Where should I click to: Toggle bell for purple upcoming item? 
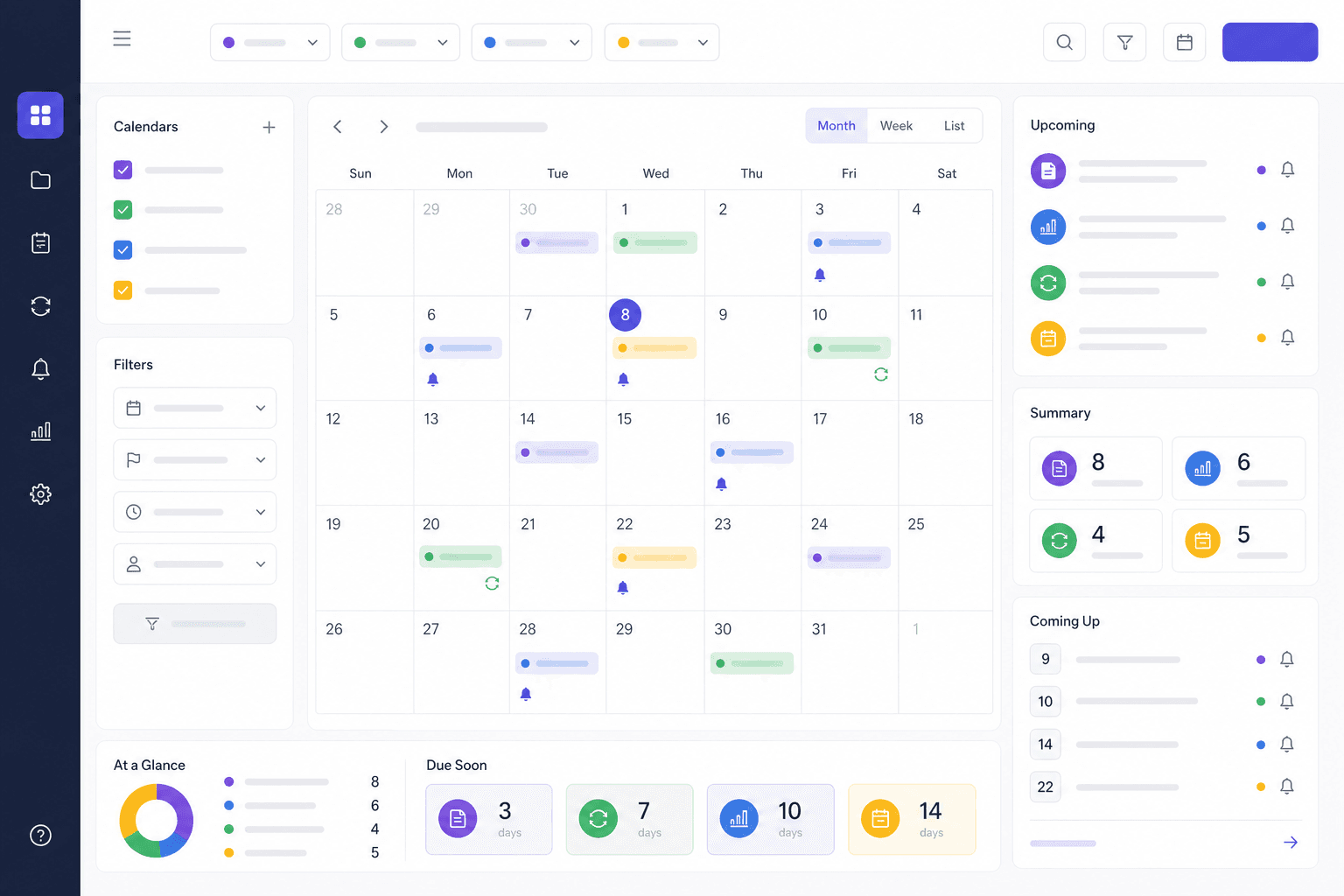point(1287,170)
